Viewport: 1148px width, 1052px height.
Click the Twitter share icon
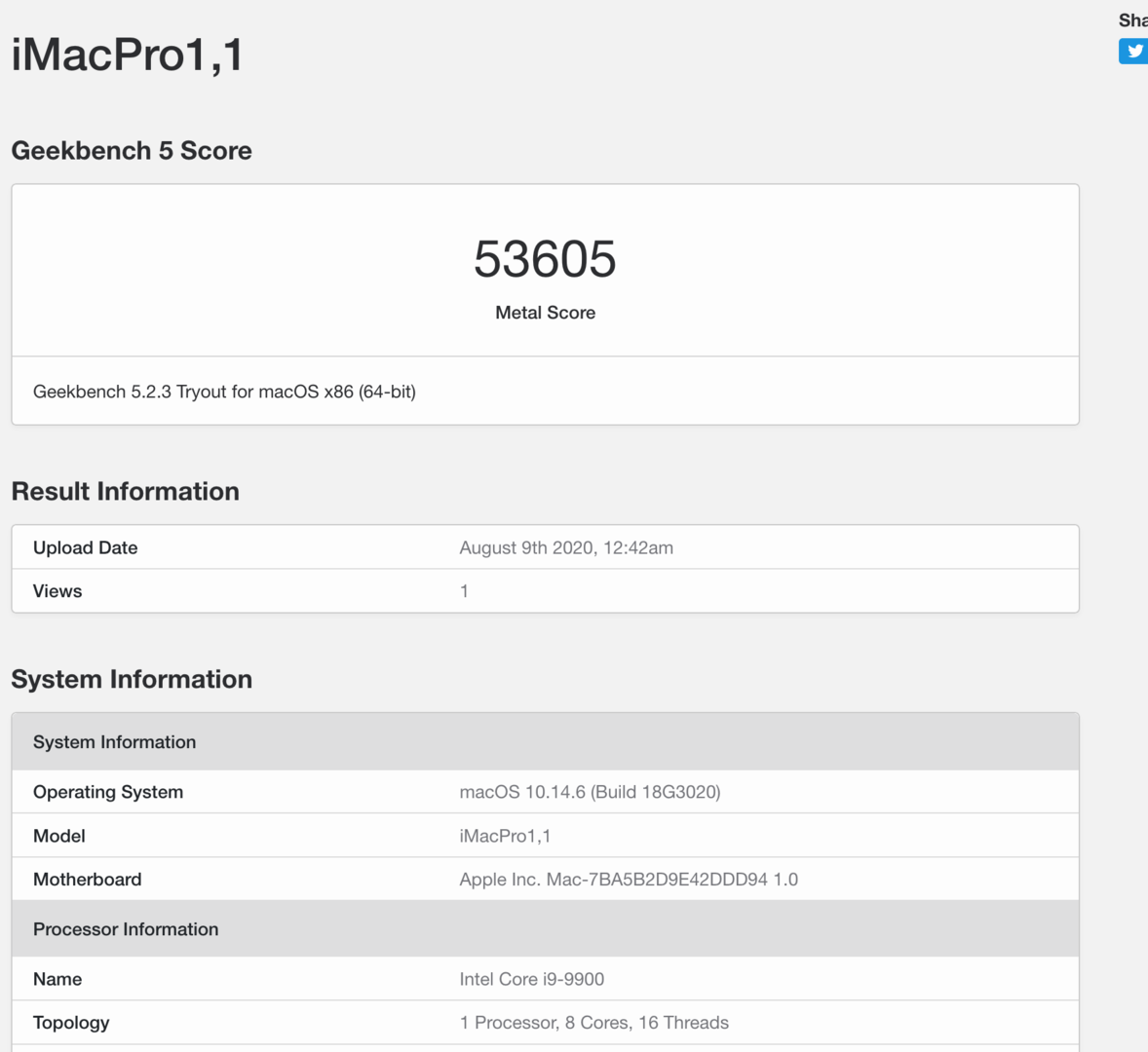[x=1133, y=51]
